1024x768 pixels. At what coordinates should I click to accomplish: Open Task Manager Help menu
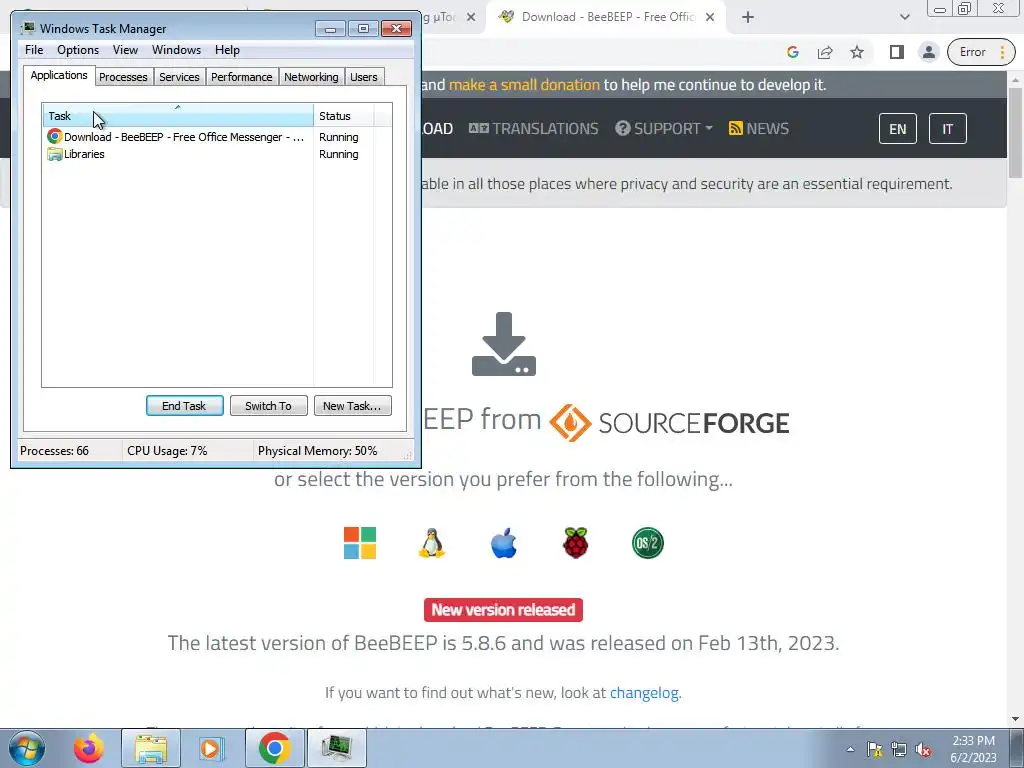point(227,50)
